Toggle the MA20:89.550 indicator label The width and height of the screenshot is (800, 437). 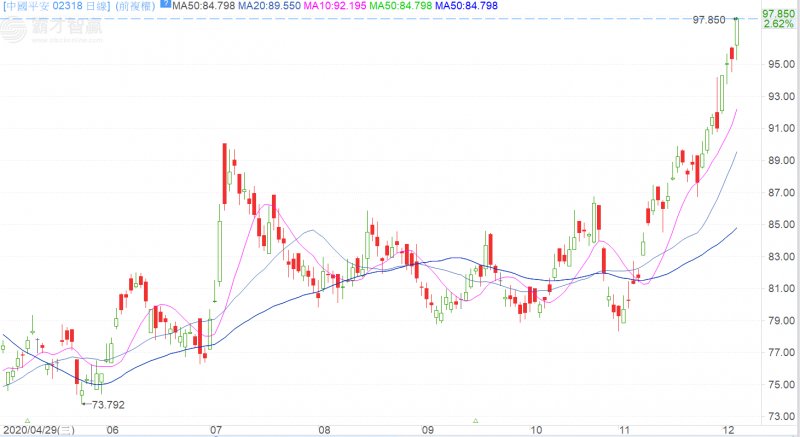(x=260, y=6)
